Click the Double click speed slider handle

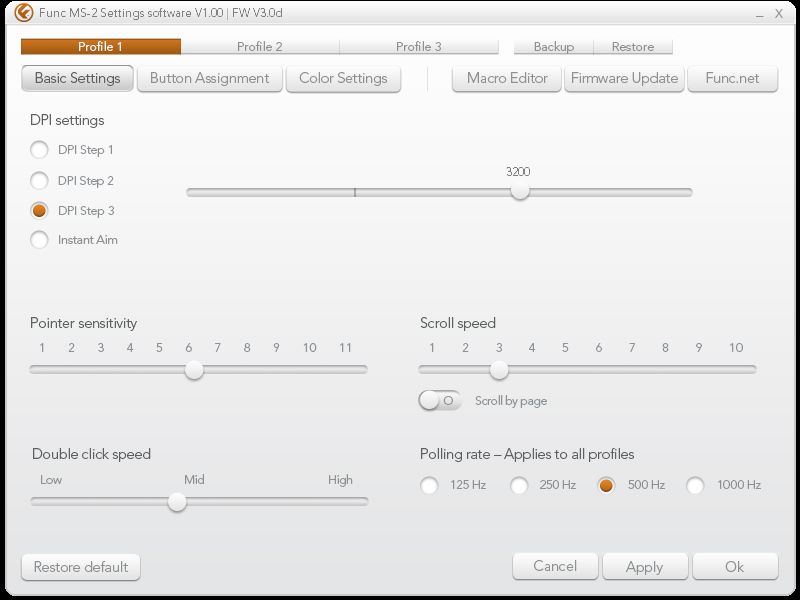tap(177, 502)
